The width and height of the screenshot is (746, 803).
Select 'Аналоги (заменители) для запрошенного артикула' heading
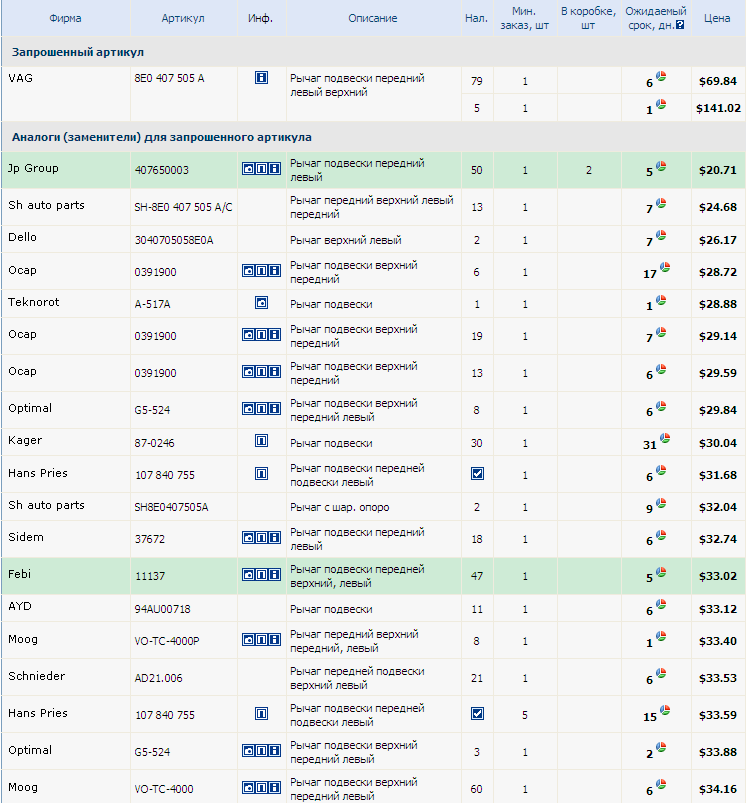(162, 137)
